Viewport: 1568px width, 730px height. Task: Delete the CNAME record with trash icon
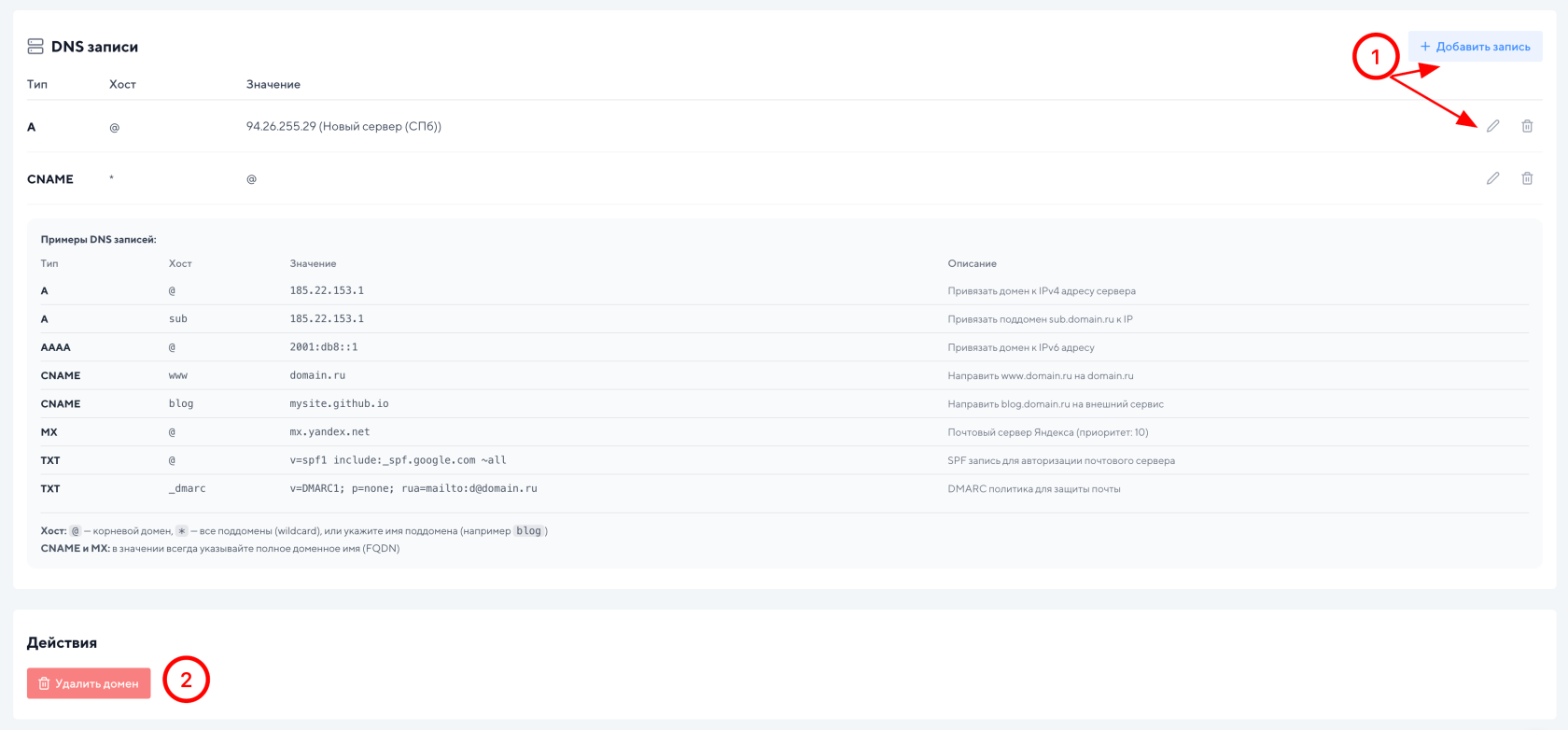tap(1527, 178)
